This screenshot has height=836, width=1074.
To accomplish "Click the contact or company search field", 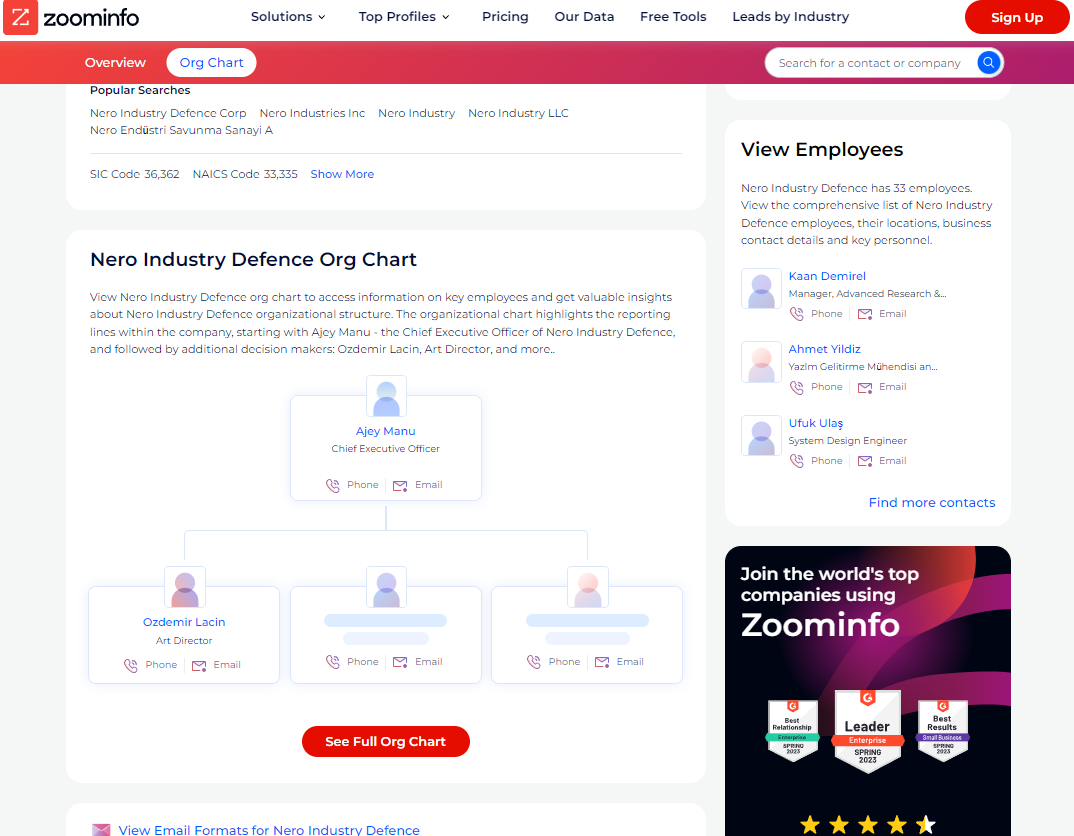I will pyautogui.click(x=869, y=63).
